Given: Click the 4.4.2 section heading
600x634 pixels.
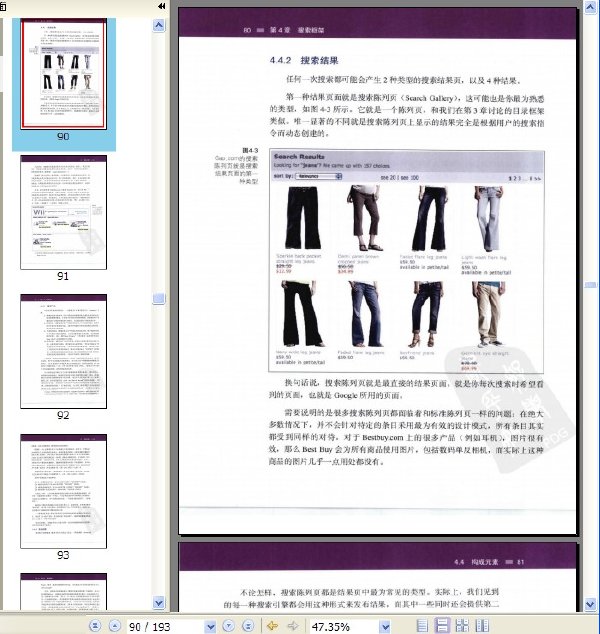Looking at the screenshot, I should click(x=304, y=61).
